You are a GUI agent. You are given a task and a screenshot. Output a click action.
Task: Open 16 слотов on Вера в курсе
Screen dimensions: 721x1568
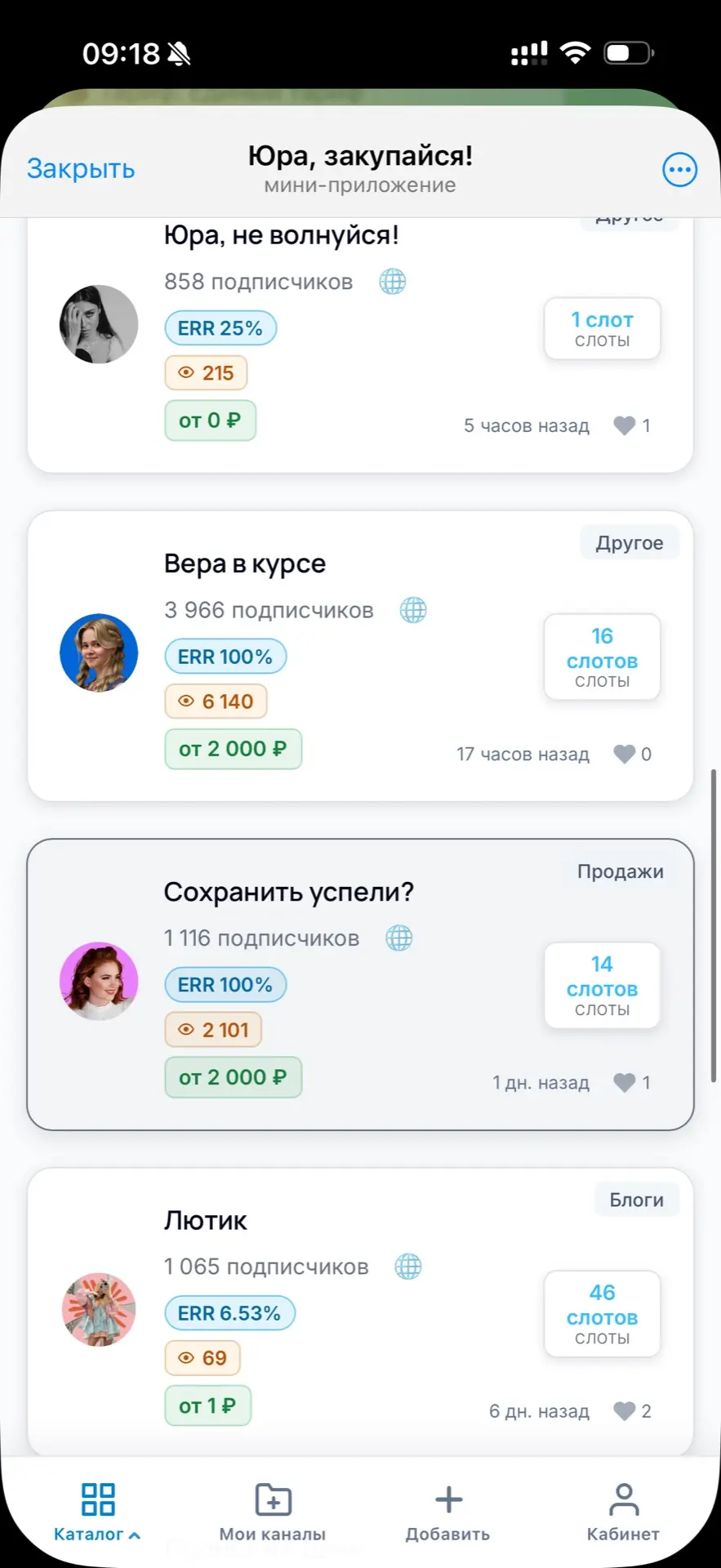click(602, 657)
